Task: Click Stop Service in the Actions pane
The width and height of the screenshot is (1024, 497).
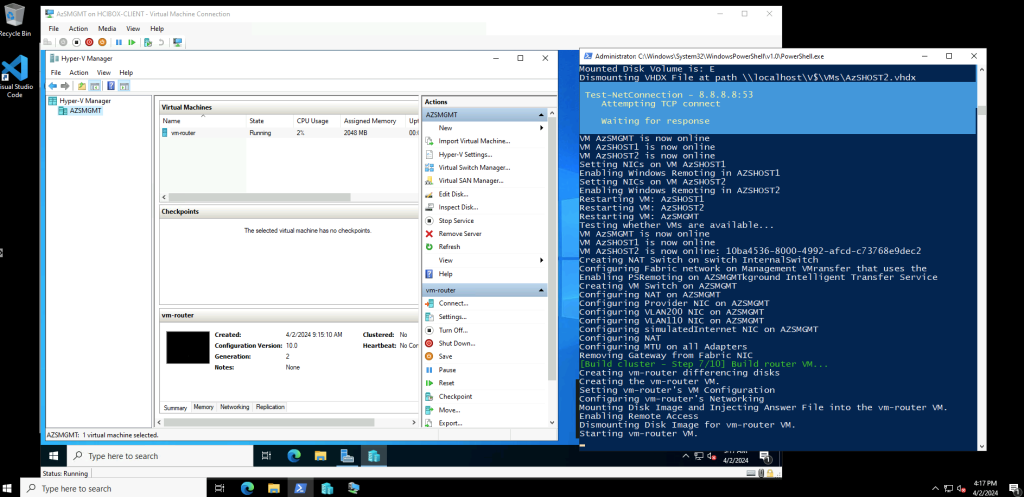Action: (x=456, y=221)
